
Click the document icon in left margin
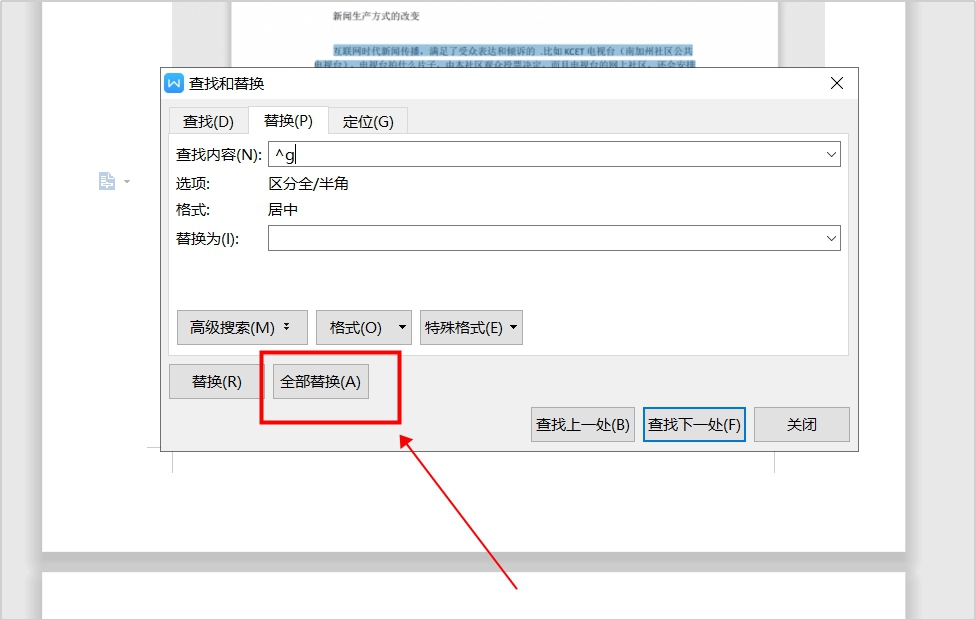(107, 181)
